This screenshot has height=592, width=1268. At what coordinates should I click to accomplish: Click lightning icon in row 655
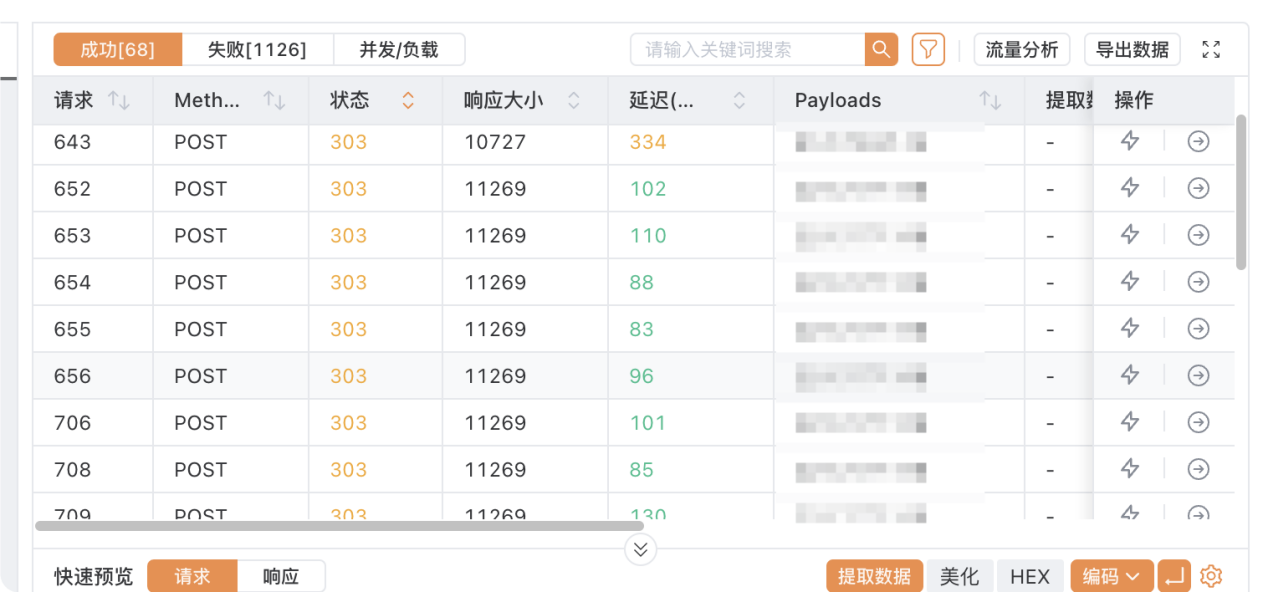coord(1130,329)
